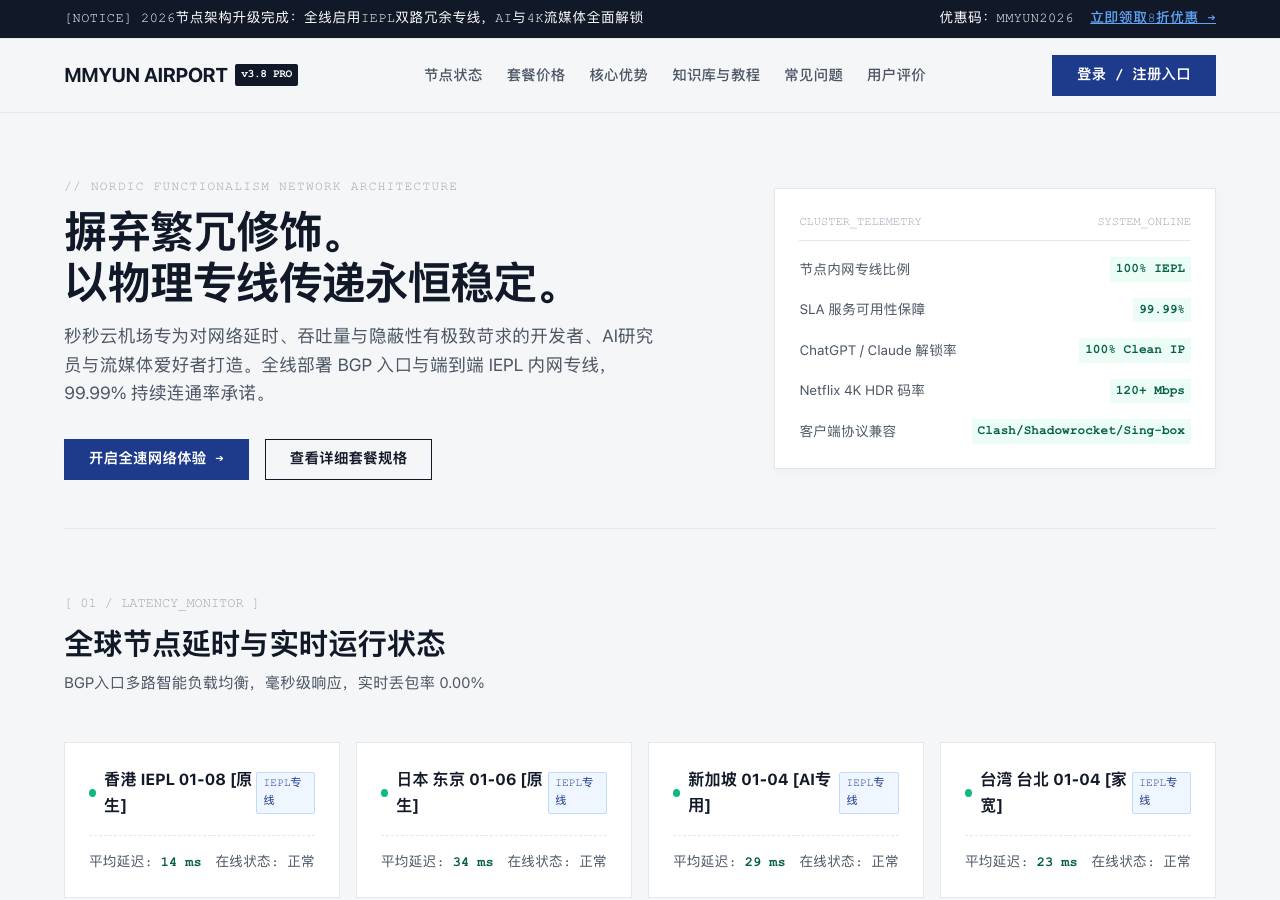1280x900 pixels.
Task: Click the 登录 / 注册入口 button
Action: [x=1134, y=75]
